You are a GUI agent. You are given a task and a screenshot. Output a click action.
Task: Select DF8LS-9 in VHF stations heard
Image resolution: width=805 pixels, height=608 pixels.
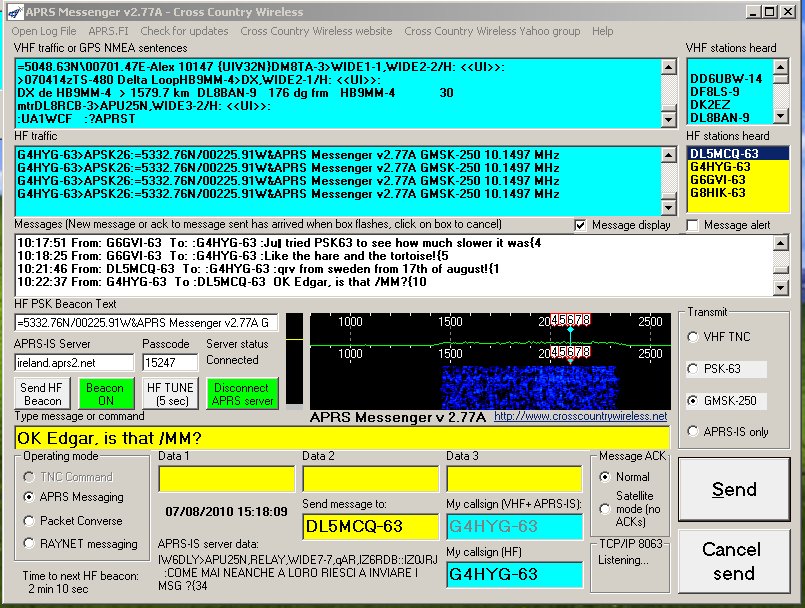coord(730,92)
